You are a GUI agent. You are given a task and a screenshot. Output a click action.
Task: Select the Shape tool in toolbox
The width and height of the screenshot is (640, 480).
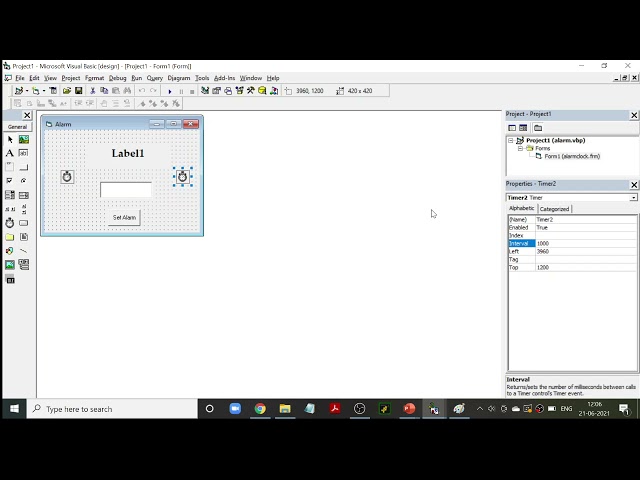[10, 251]
